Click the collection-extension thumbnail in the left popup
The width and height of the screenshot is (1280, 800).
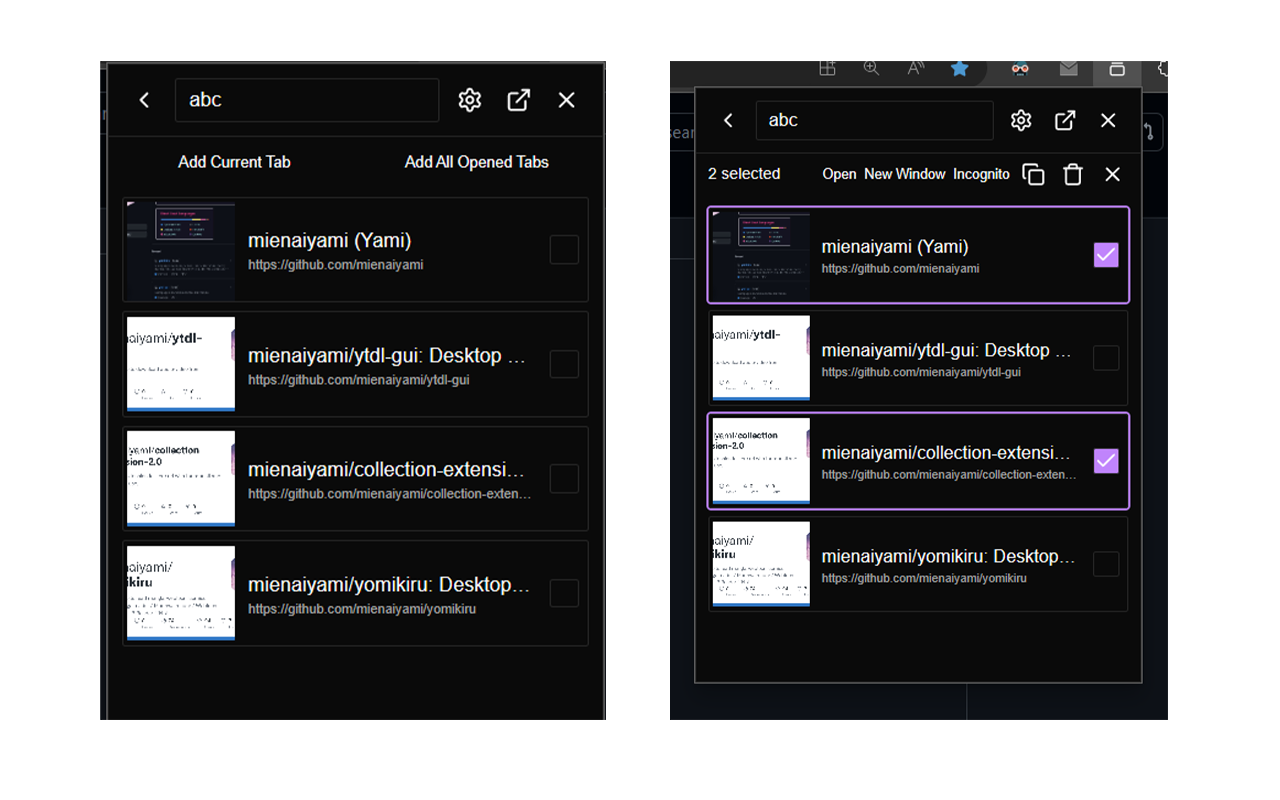181,479
